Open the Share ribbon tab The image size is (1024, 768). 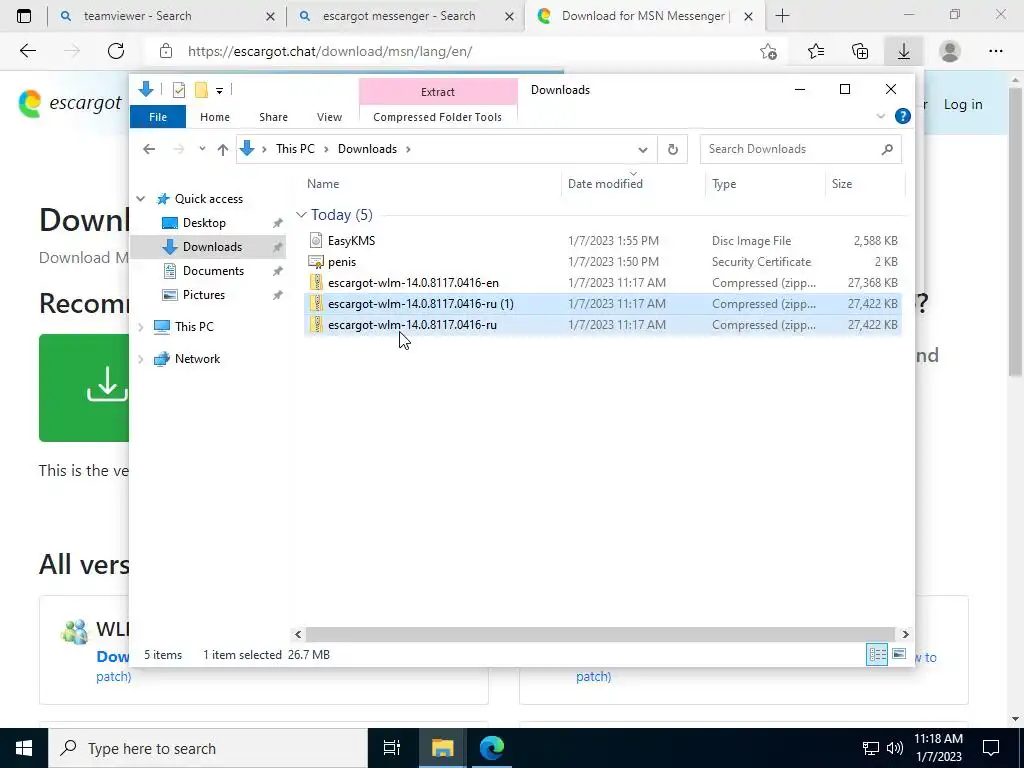click(273, 117)
